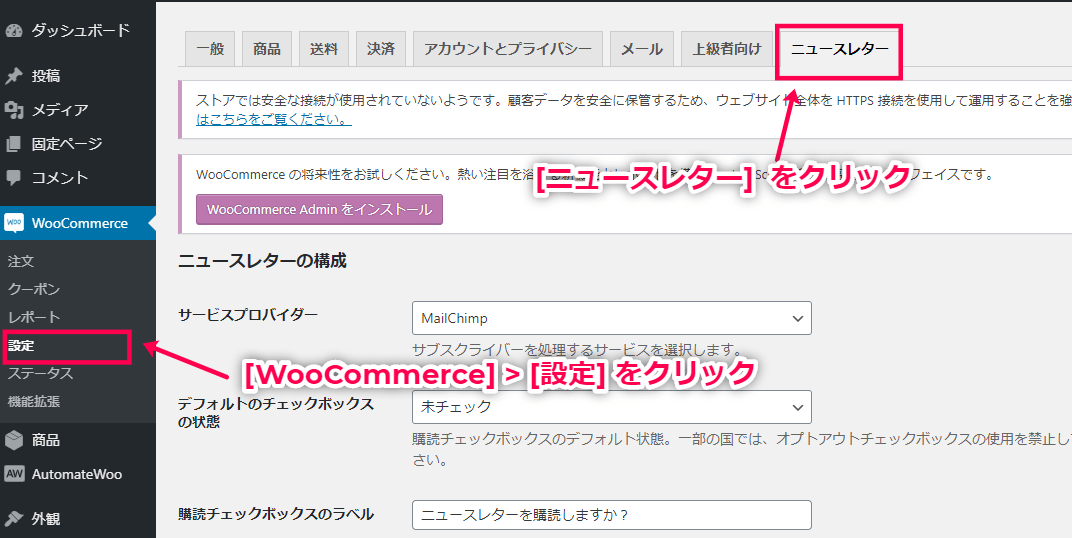Image resolution: width=1072 pixels, height=538 pixels.
Task: Click the サブスクライバーを処理するサービスを選択します description
Action: (577, 350)
